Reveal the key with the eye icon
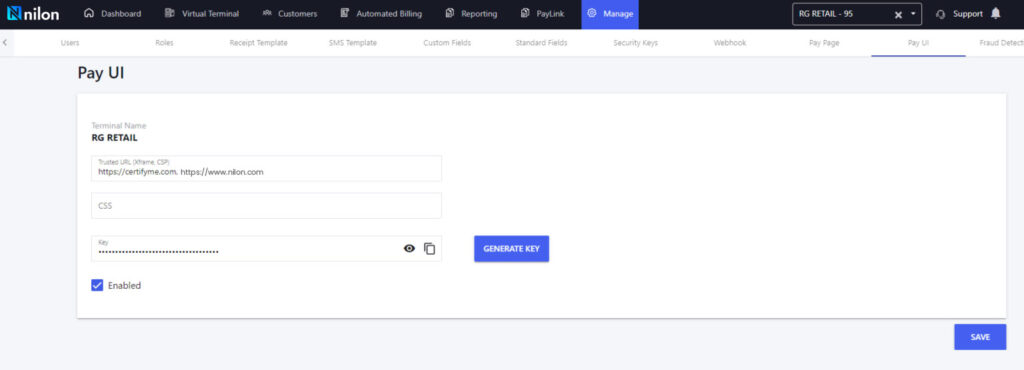Screen dimensions: 1024x370 pos(409,249)
